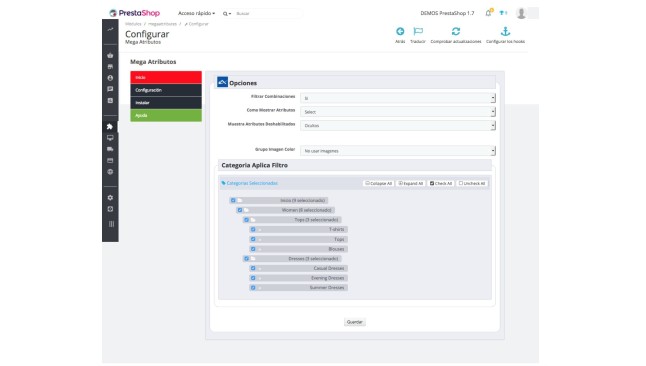Click the Expand All button
The image size is (646, 366).
[x=411, y=183]
